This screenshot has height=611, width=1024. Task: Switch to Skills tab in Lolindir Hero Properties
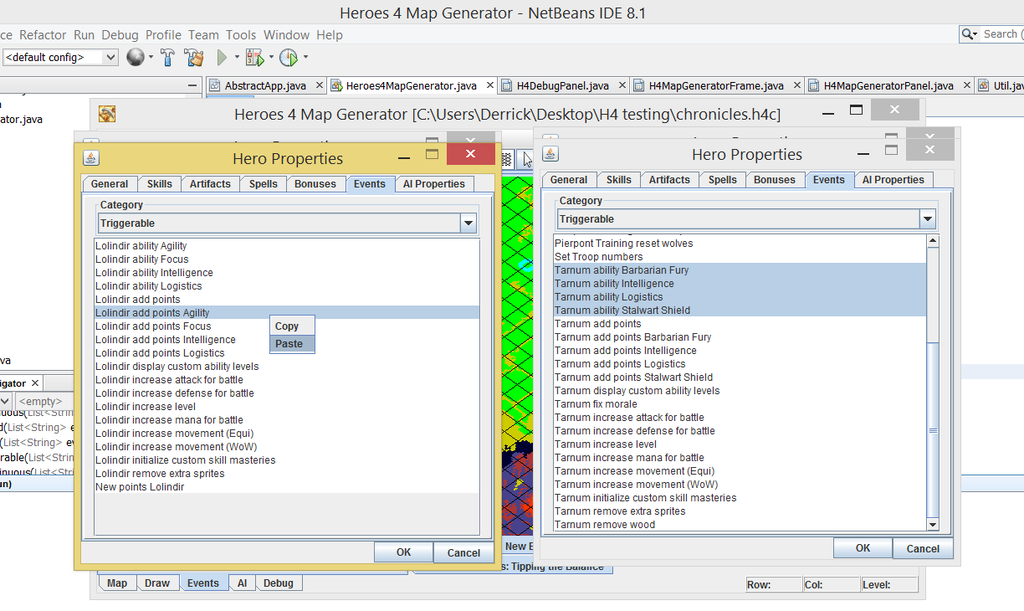pyautogui.click(x=159, y=184)
